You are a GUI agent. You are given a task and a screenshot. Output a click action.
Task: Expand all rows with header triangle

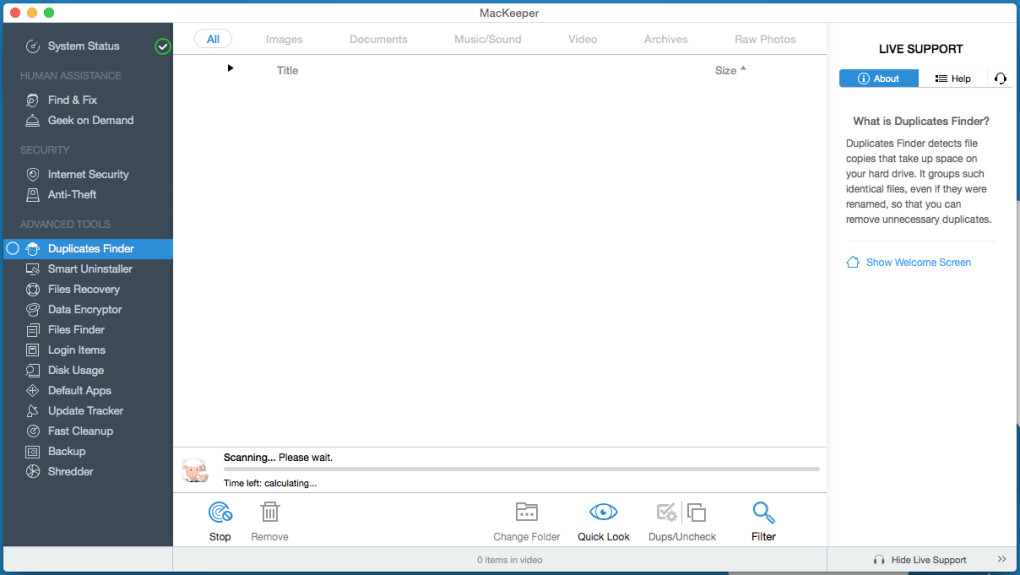(x=230, y=68)
